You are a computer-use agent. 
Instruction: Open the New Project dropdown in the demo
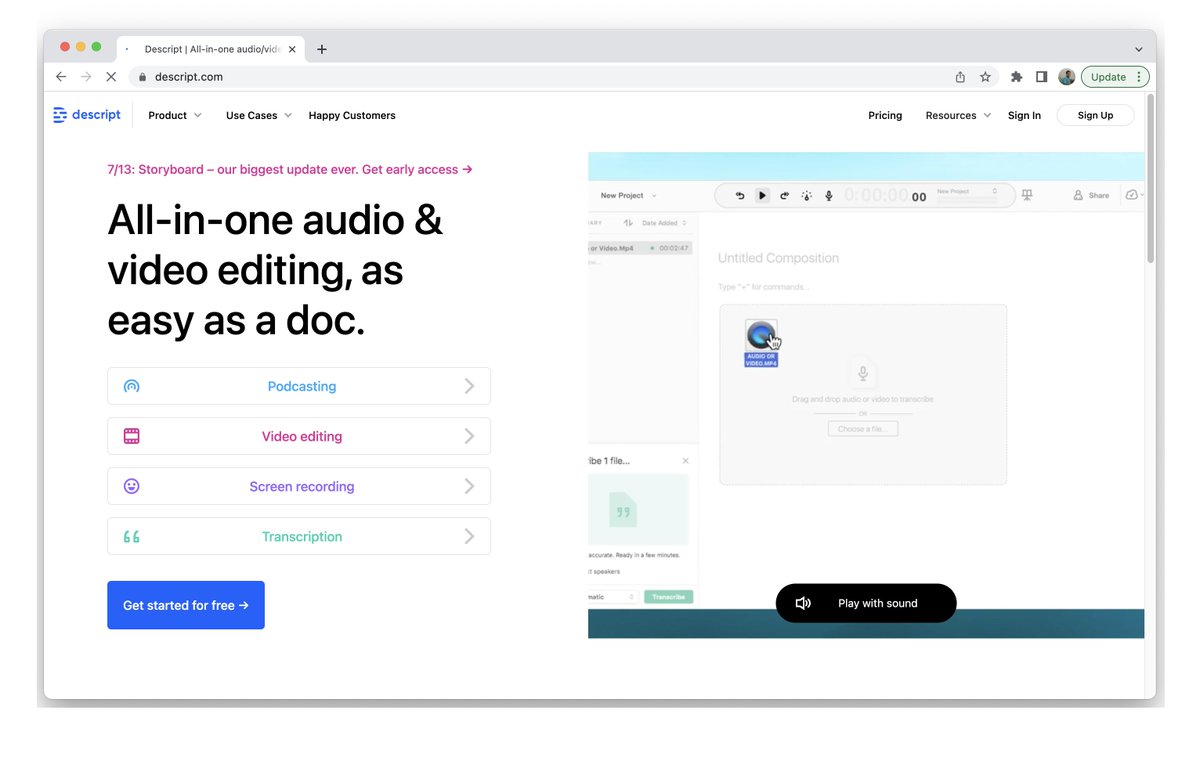[629, 196]
